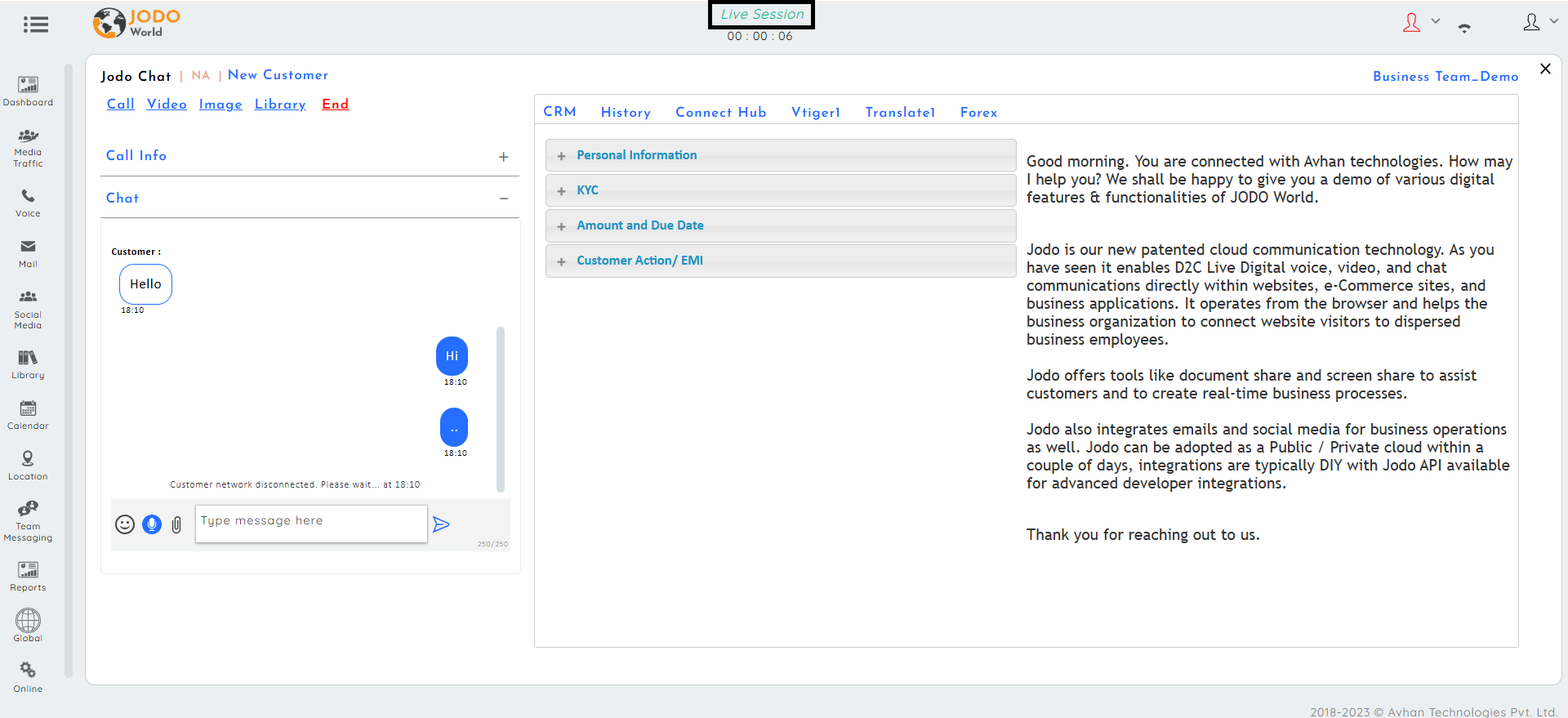Expand the KYC accordion
The height and width of the screenshot is (718, 1568).
coord(781,190)
